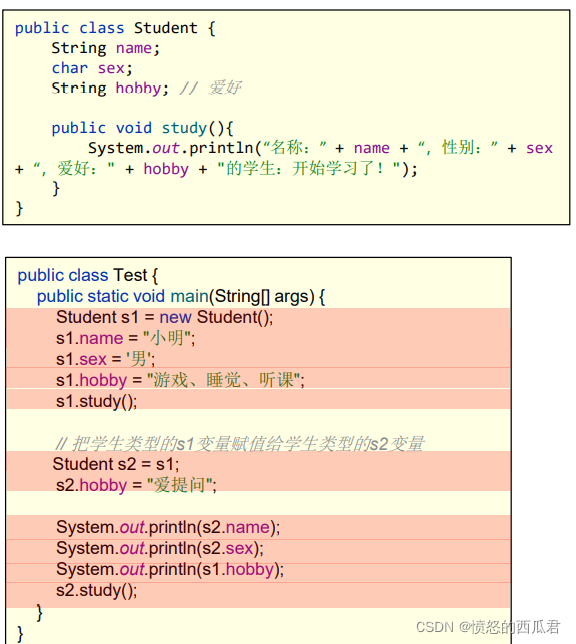Click the 'public class Student {' line
This screenshot has height=644, width=576.
click(x=115, y=28)
